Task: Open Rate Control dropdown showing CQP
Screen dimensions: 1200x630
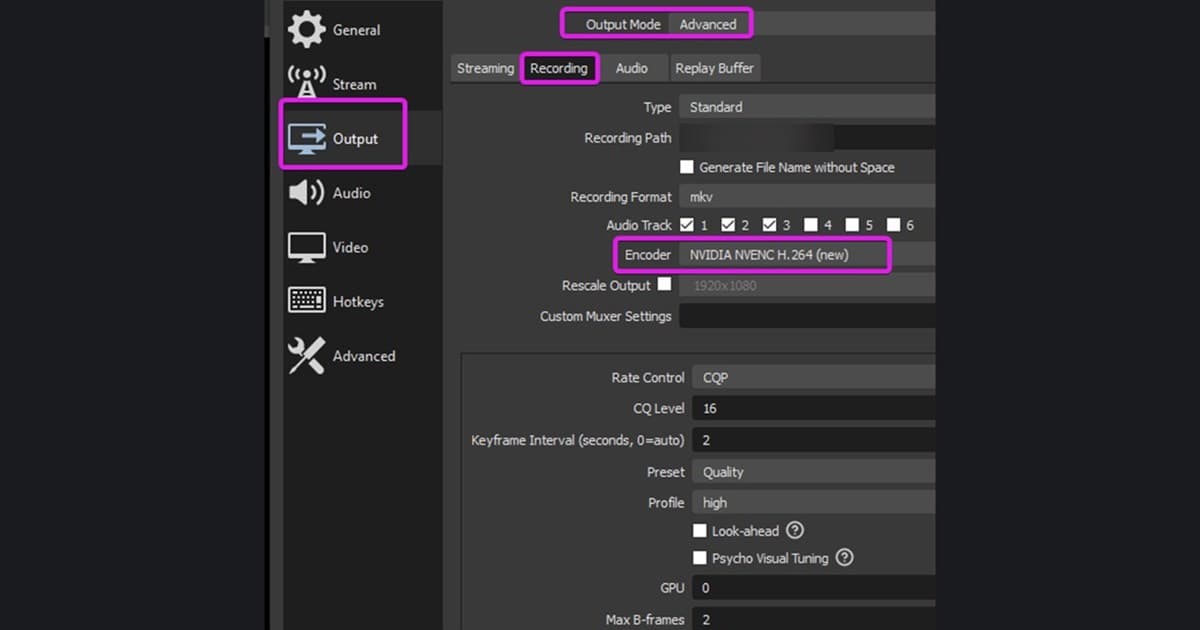Action: point(814,378)
